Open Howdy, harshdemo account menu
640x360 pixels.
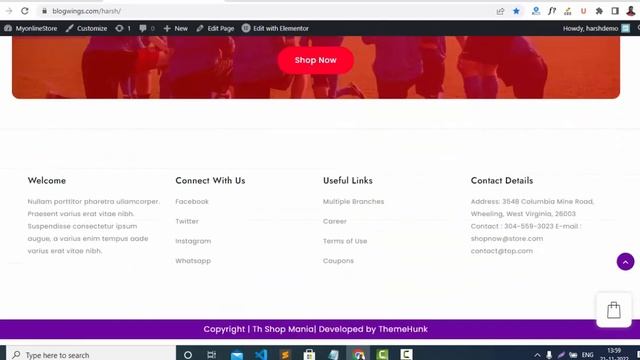(596, 28)
